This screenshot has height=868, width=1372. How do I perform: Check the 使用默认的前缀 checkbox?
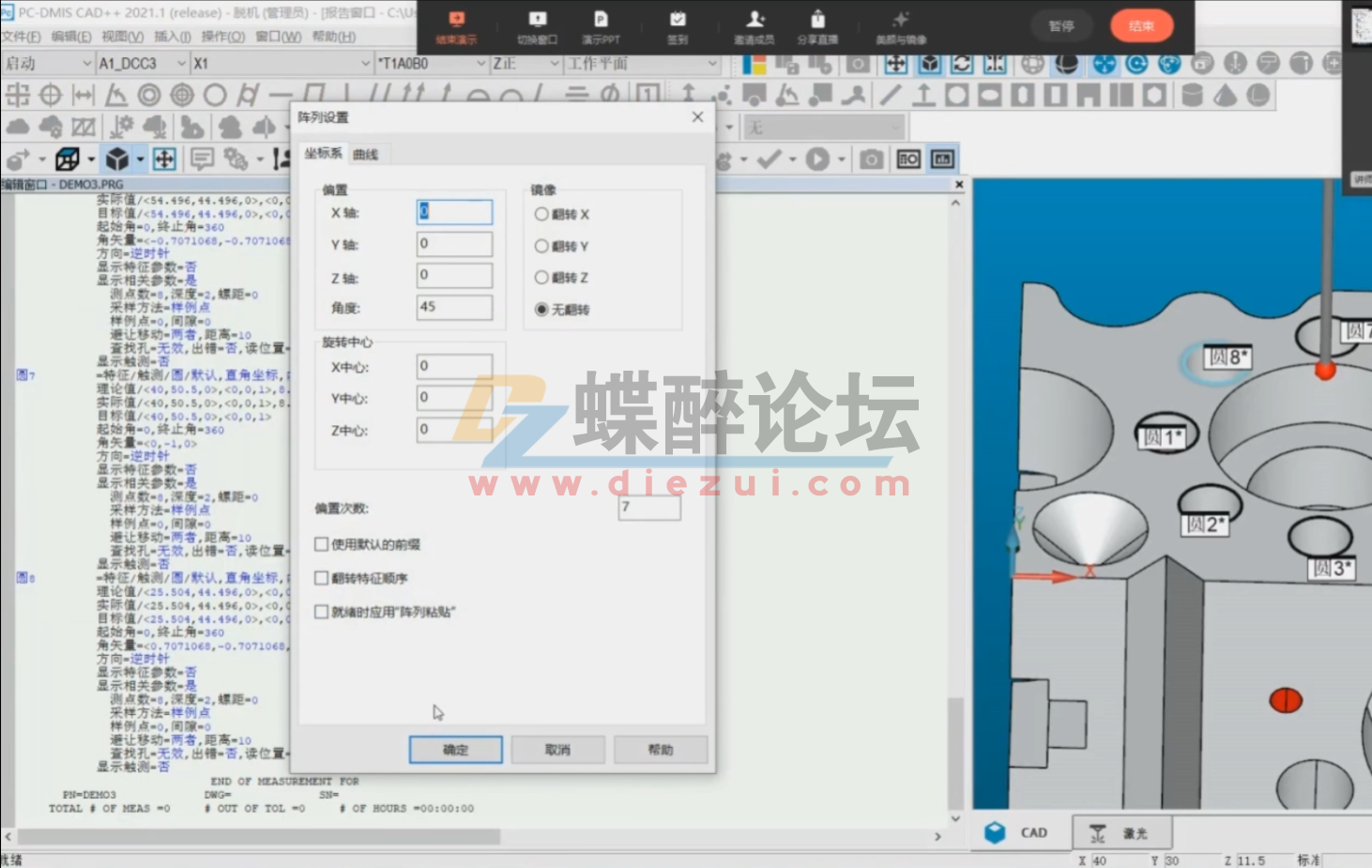[x=322, y=544]
